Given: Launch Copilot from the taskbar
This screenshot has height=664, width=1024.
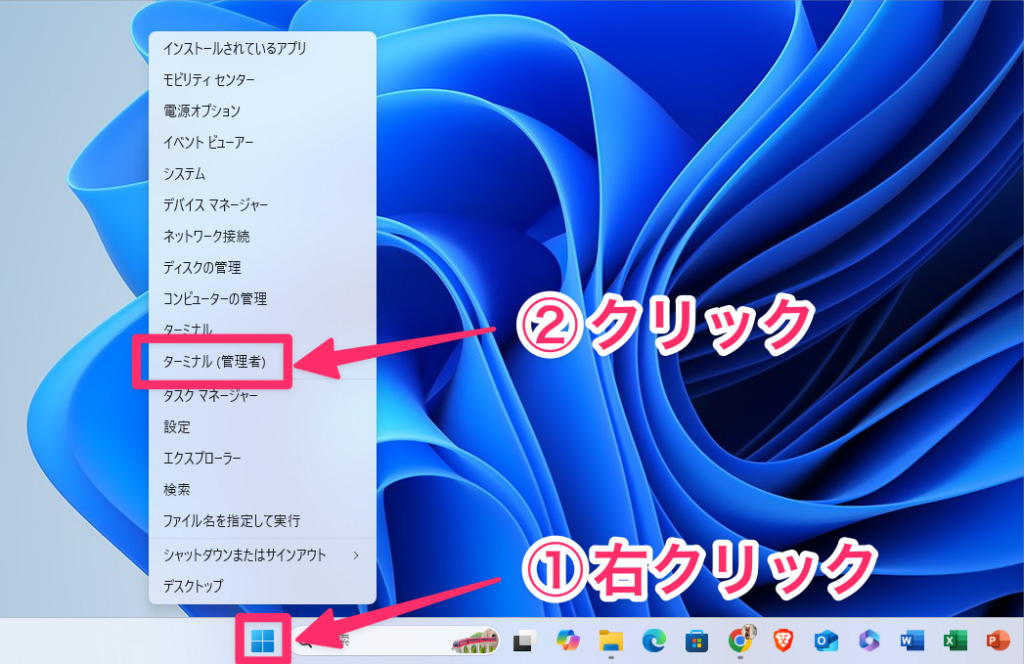Looking at the screenshot, I should pyautogui.click(x=567, y=641).
